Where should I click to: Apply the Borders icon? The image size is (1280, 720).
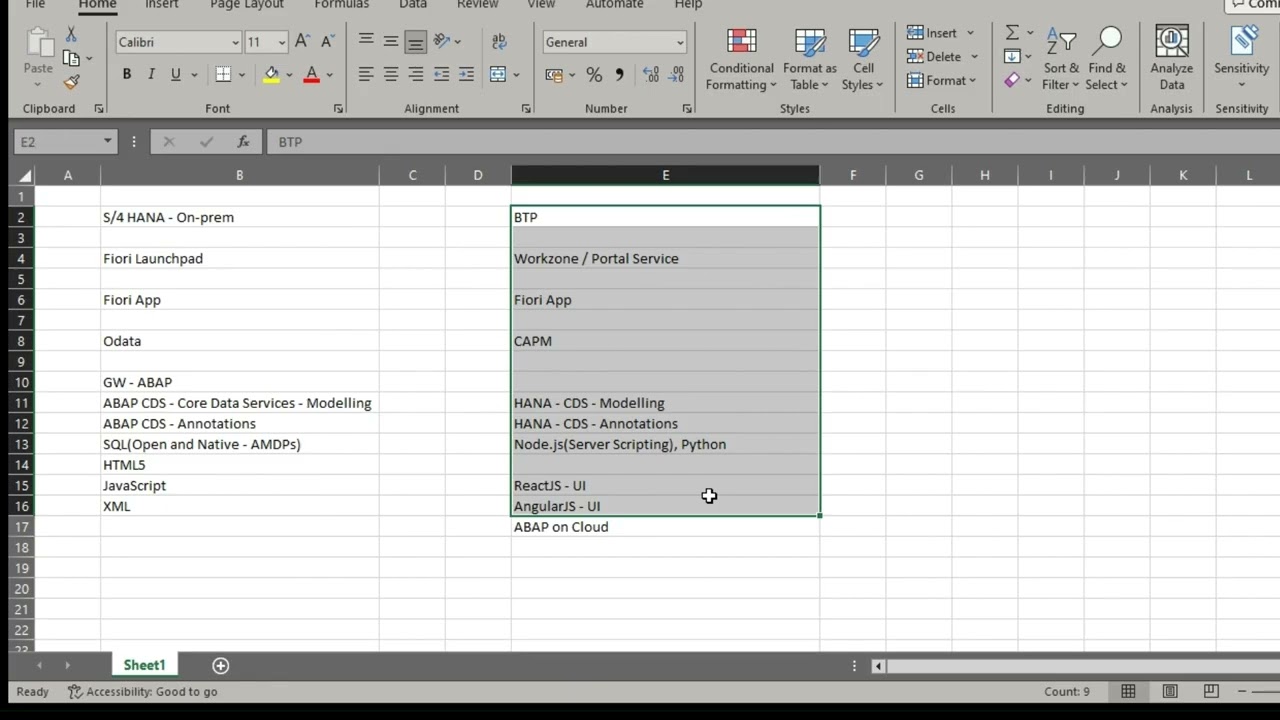223,74
